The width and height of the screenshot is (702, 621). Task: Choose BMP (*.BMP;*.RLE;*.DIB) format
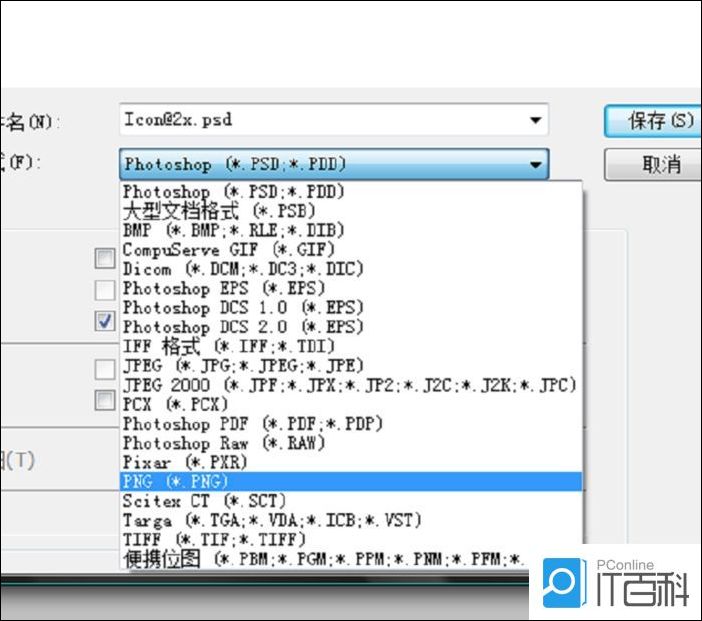coord(351,230)
